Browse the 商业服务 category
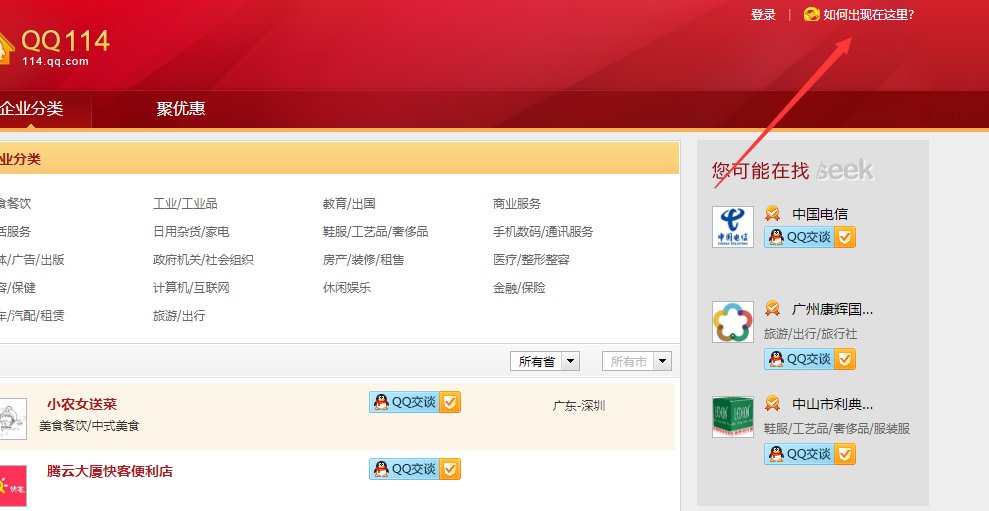Image resolution: width=989 pixels, height=511 pixels. [x=517, y=204]
